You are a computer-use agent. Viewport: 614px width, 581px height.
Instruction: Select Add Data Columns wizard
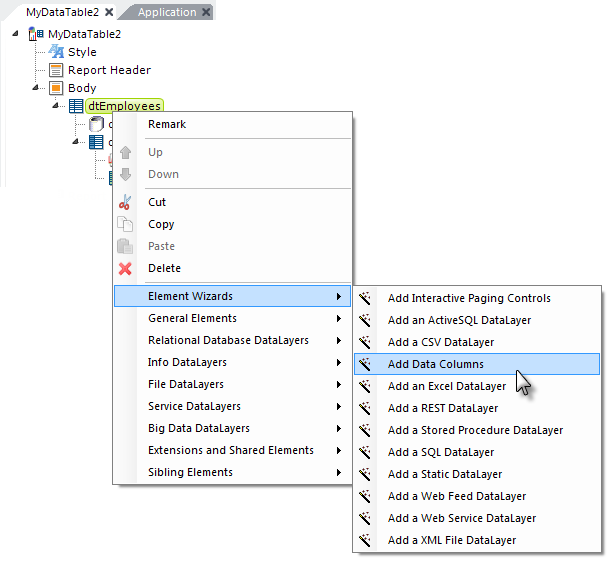coord(477,364)
